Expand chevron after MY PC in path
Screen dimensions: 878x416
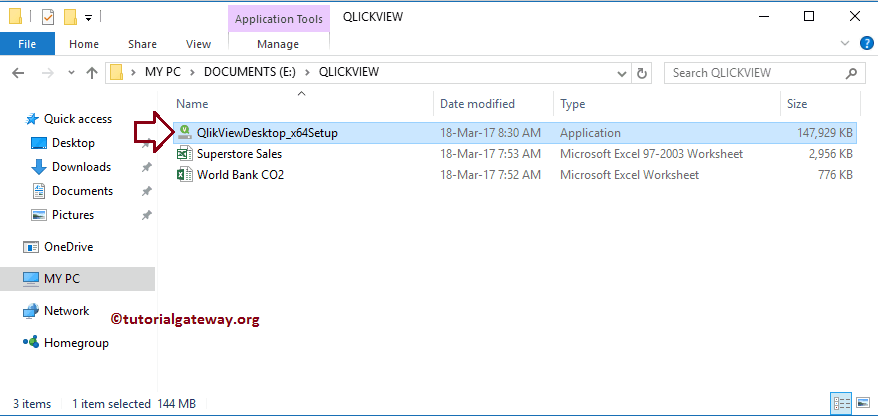(192, 72)
